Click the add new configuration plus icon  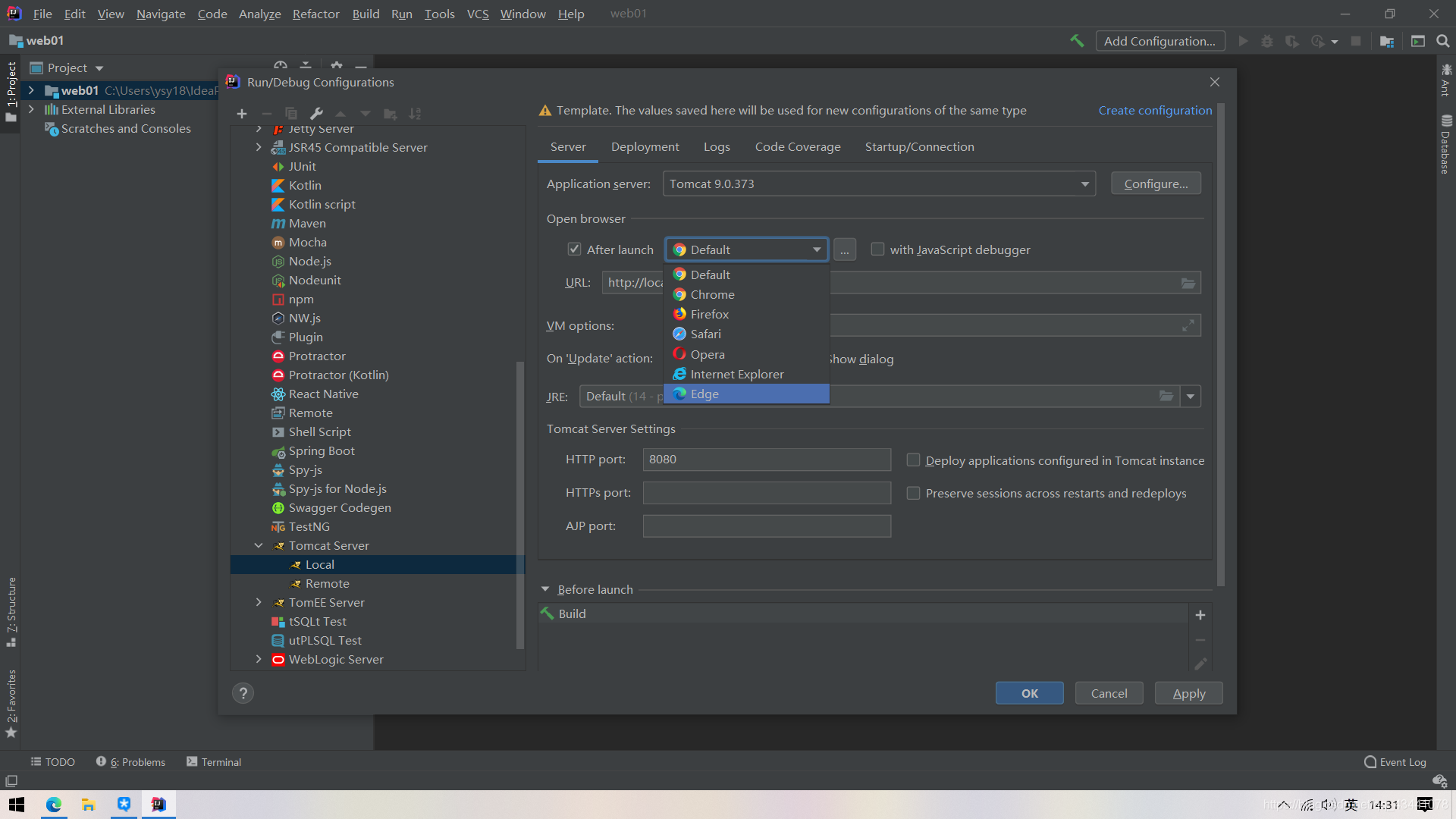tap(241, 112)
